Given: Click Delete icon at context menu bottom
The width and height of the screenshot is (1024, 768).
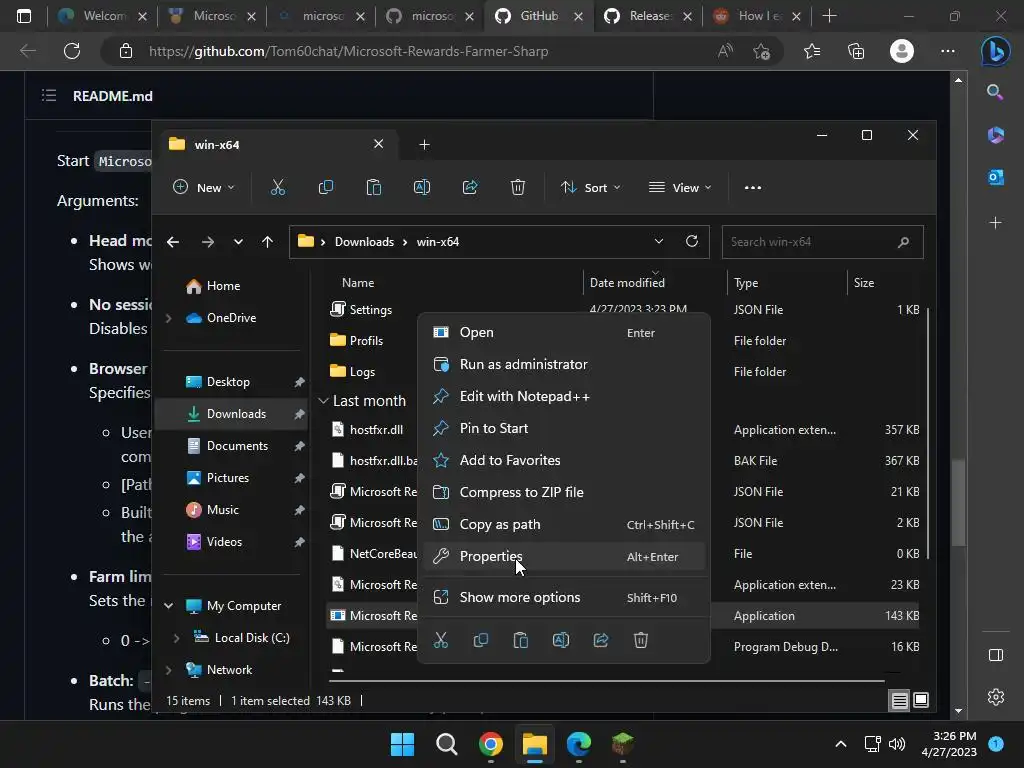Looking at the screenshot, I should (641, 640).
